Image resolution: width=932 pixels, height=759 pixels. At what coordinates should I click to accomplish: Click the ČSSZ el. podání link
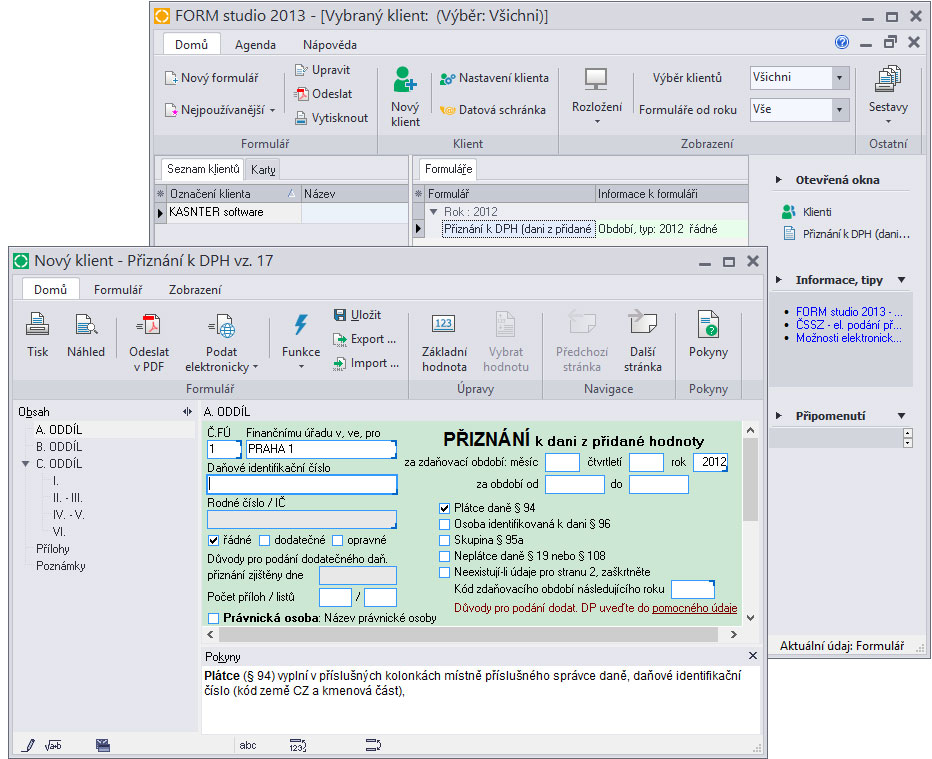click(849, 325)
